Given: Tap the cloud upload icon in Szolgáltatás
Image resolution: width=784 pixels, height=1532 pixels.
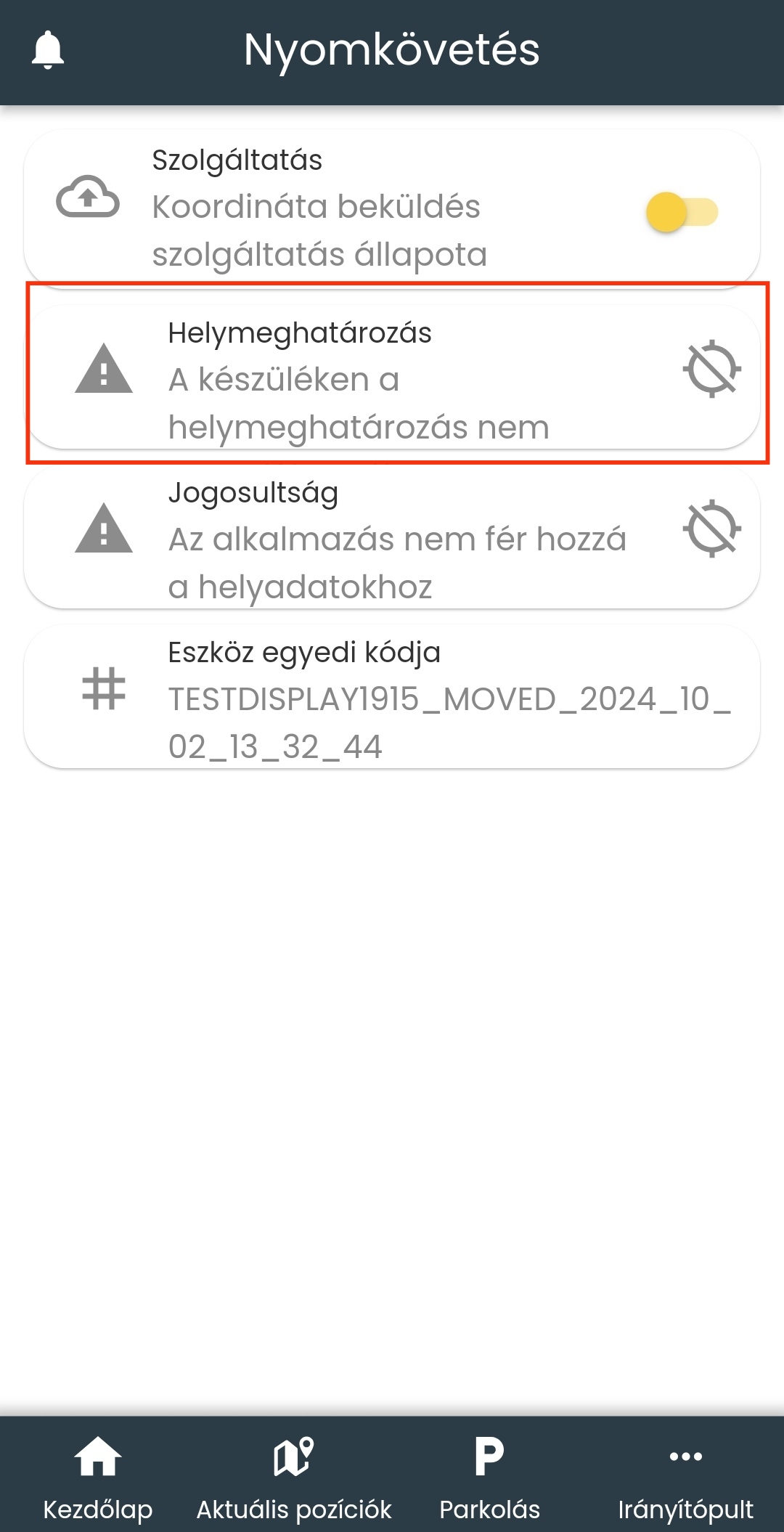Looking at the screenshot, I should tap(88, 197).
